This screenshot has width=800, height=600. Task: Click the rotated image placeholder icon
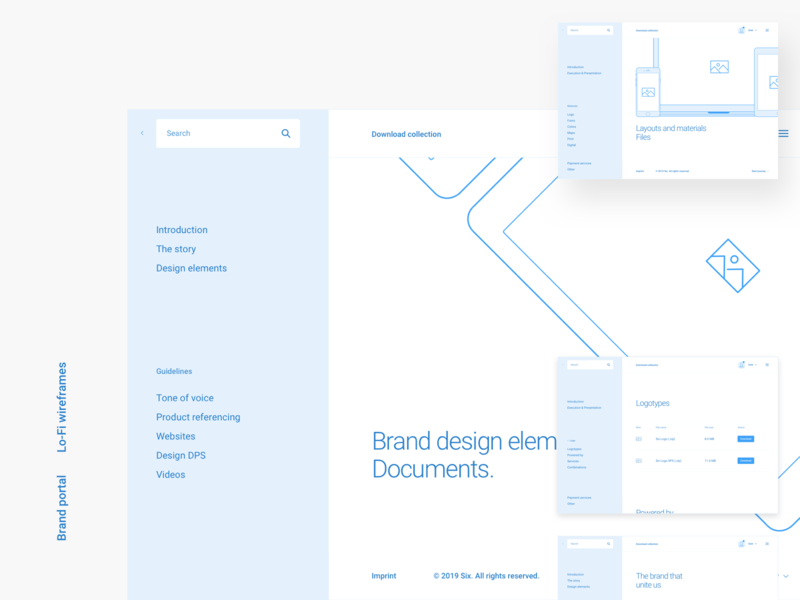[x=733, y=266]
